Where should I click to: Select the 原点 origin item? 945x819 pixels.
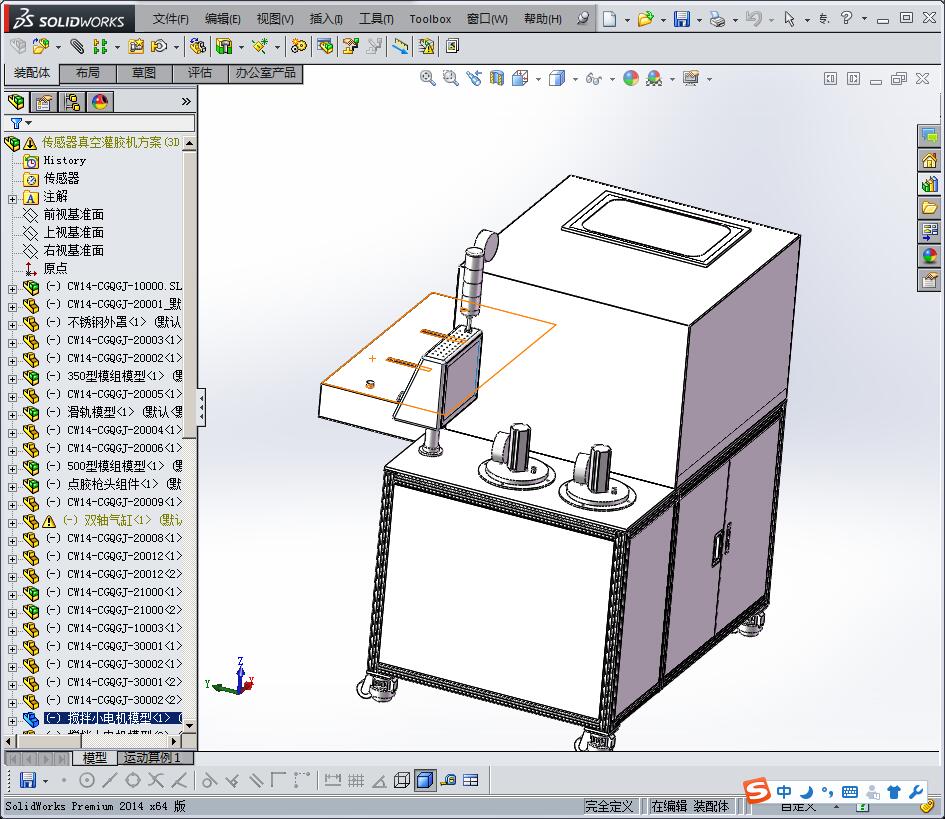pyautogui.click(x=55, y=268)
